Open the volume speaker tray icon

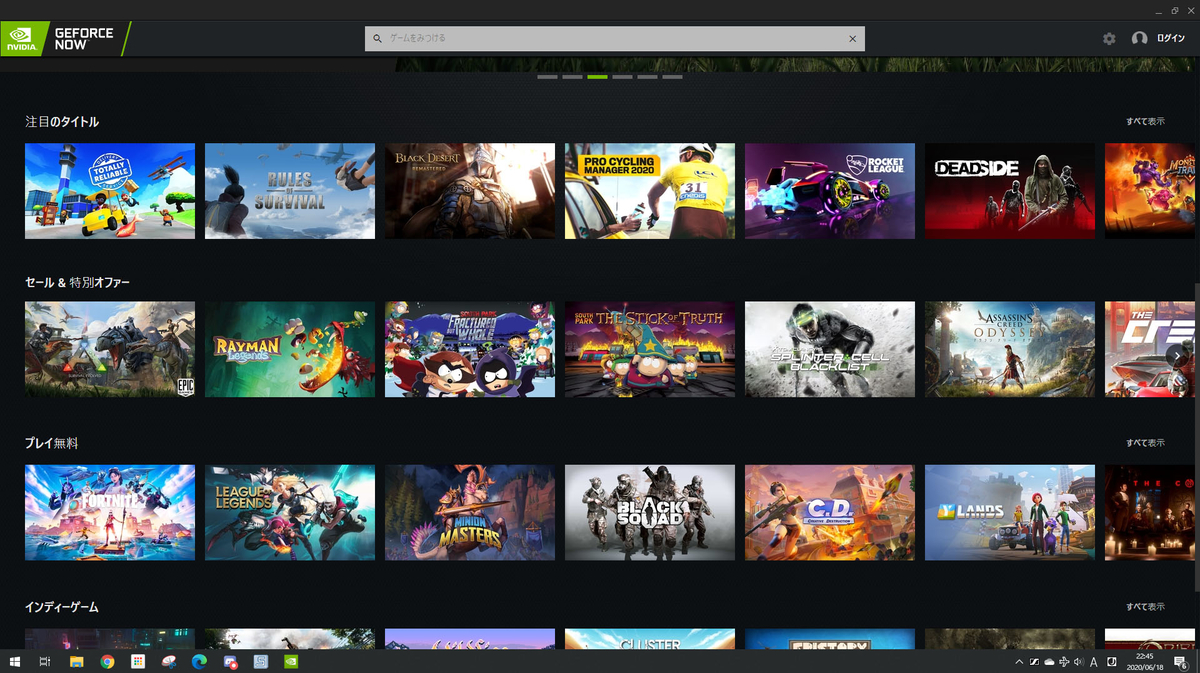click(x=1078, y=662)
